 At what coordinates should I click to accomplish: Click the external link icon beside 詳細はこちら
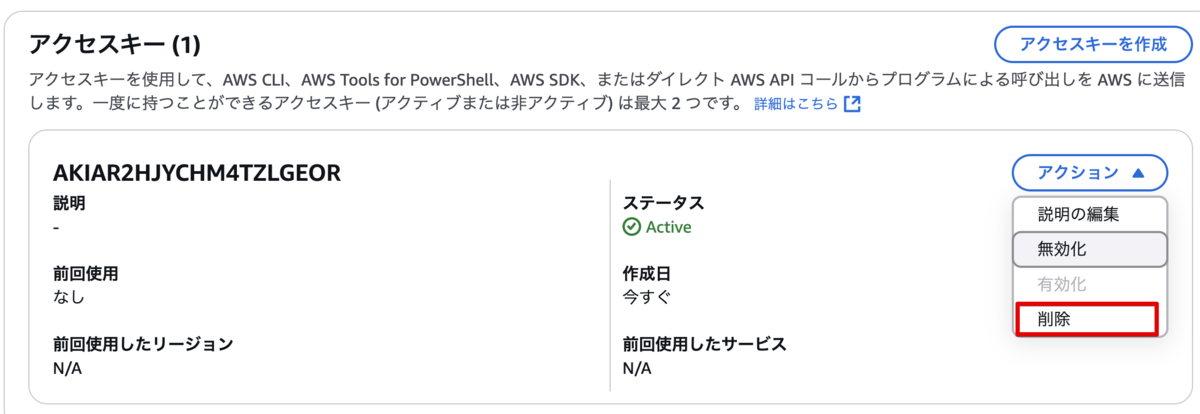click(852, 104)
